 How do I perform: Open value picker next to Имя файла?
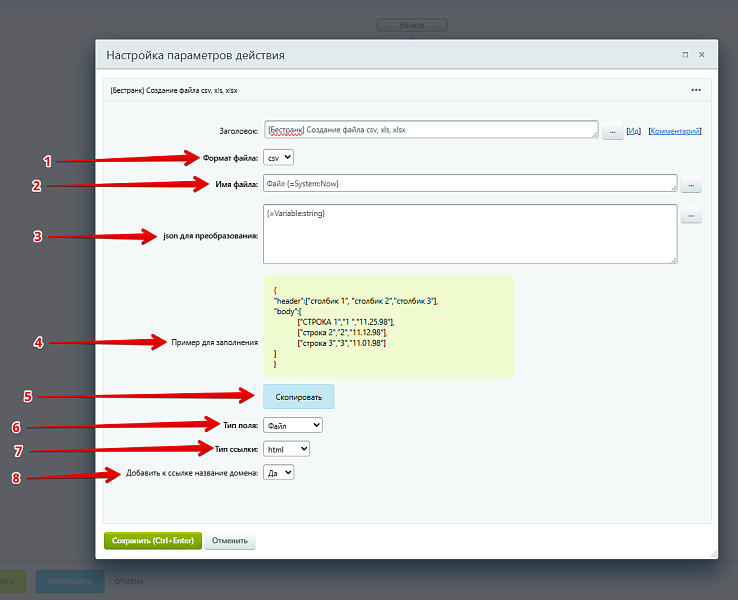pos(690,184)
